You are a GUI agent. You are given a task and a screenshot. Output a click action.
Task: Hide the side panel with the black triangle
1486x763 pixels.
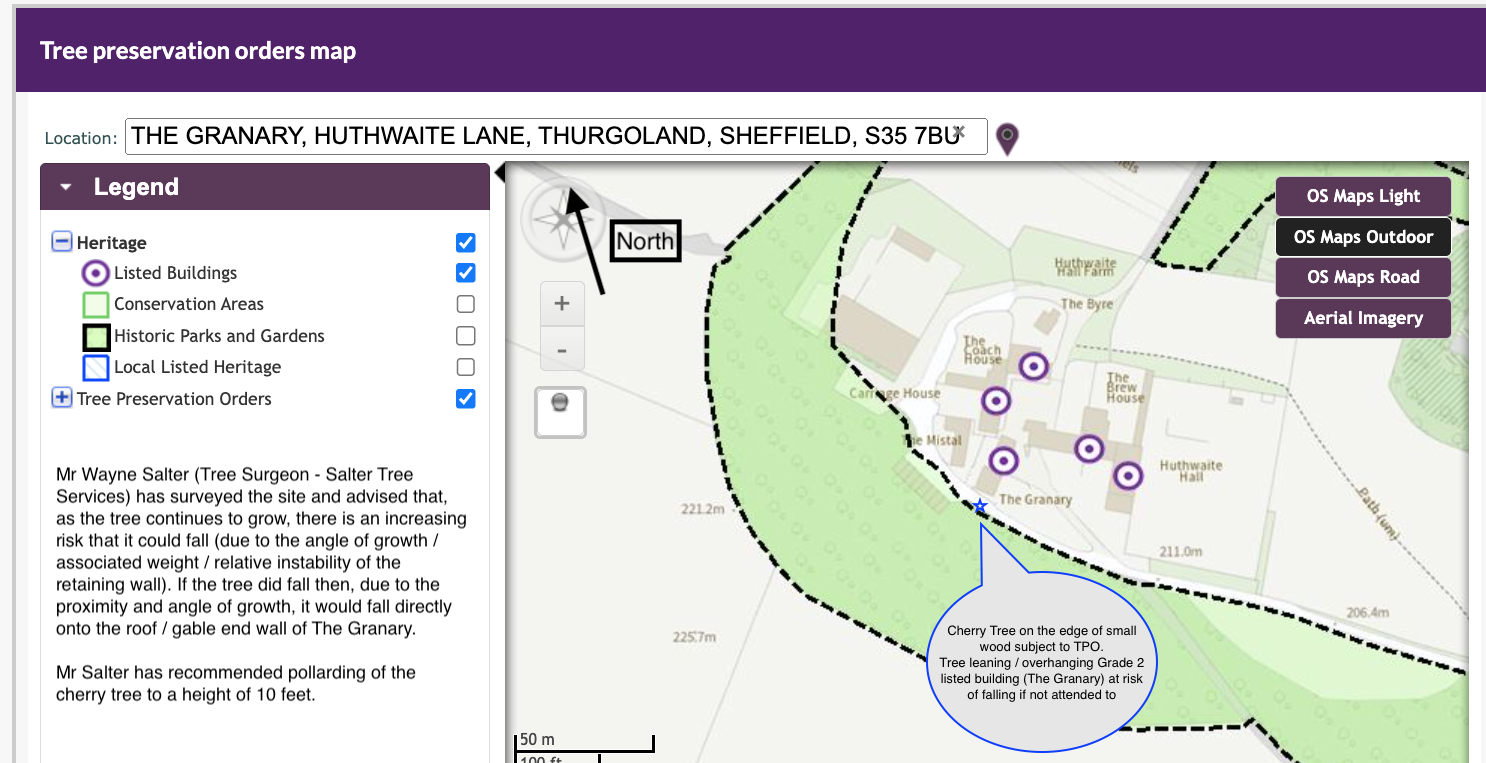click(x=499, y=173)
